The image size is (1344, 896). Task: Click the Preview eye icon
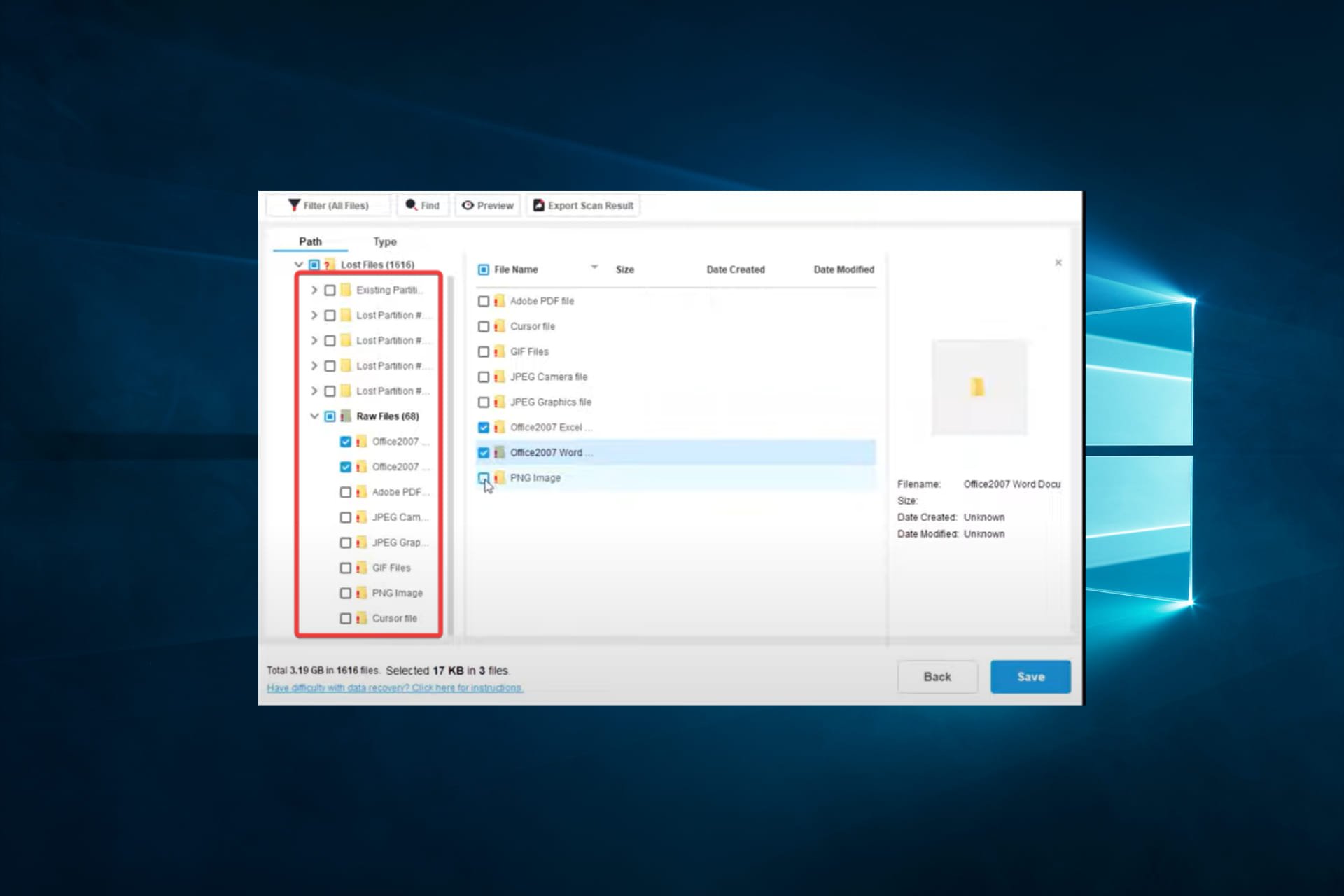point(468,205)
